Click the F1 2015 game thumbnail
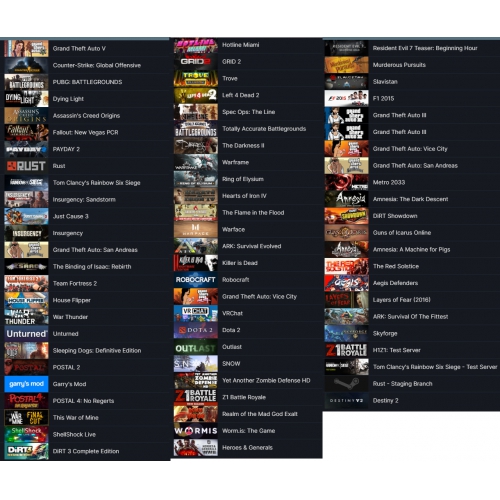Image resolution: width=500 pixels, height=500 pixels. [x=346, y=99]
